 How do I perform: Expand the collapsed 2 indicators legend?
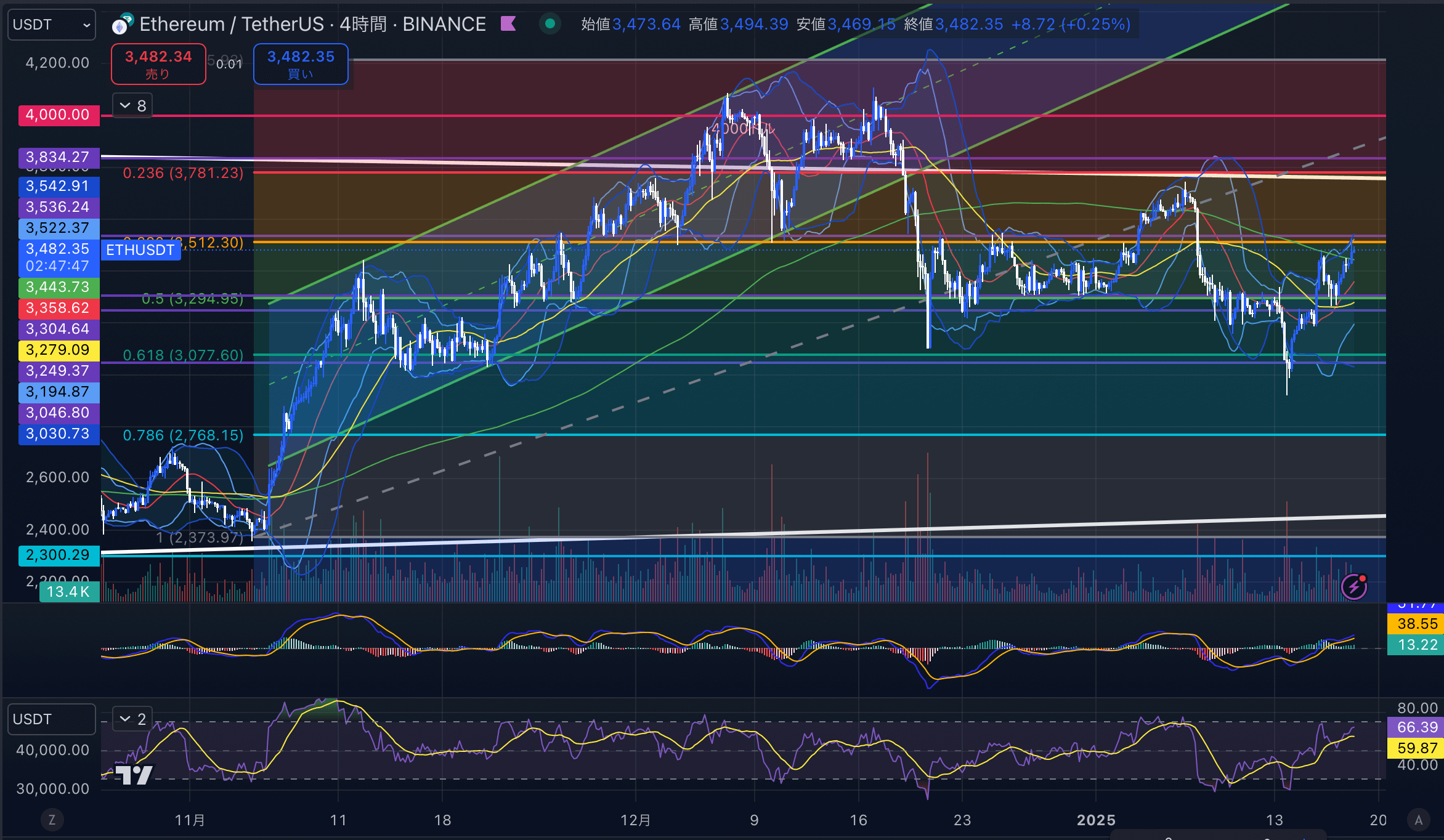[x=132, y=719]
